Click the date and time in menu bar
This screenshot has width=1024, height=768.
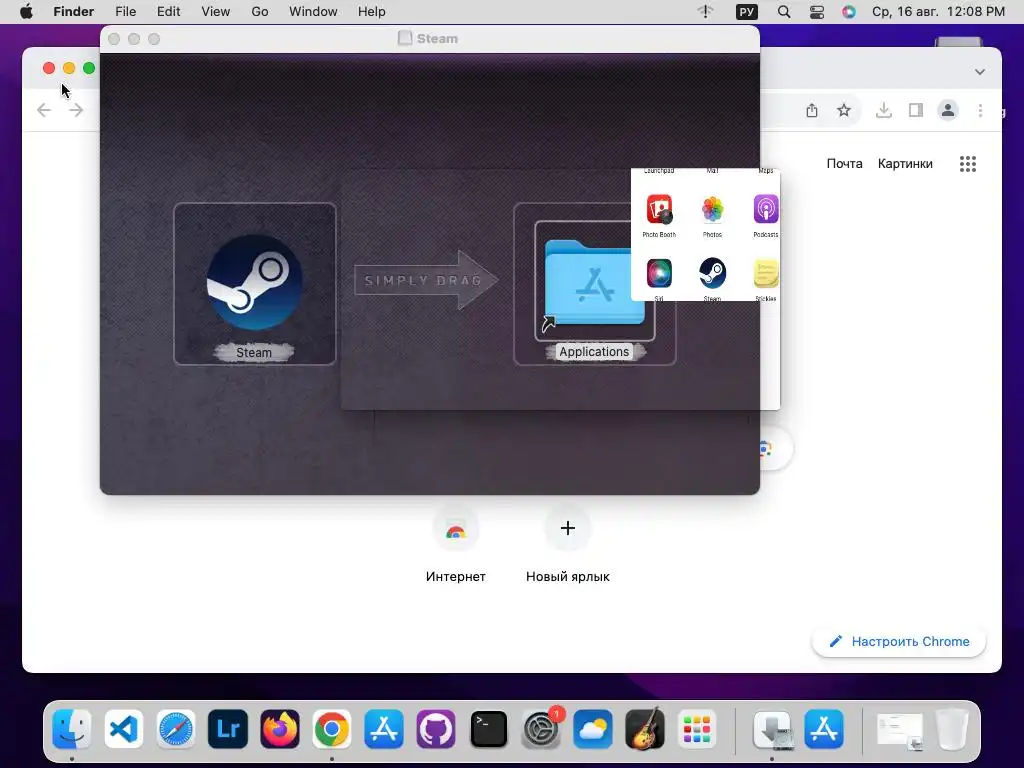[x=938, y=12]
